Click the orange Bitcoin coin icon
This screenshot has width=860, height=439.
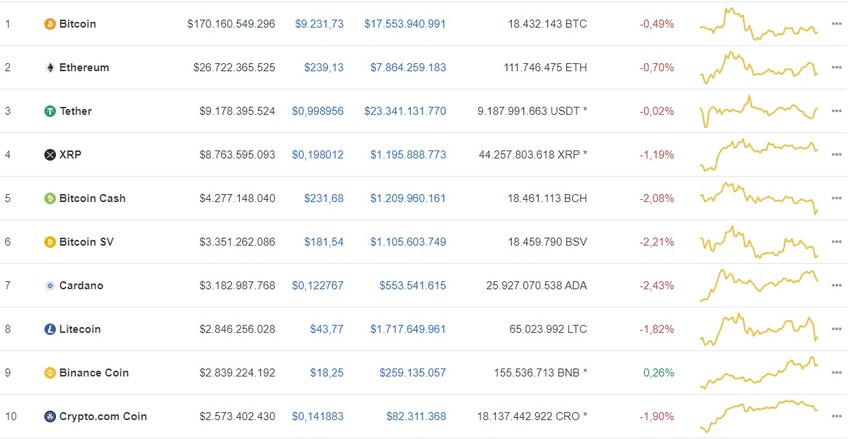(x=50, y=24)
